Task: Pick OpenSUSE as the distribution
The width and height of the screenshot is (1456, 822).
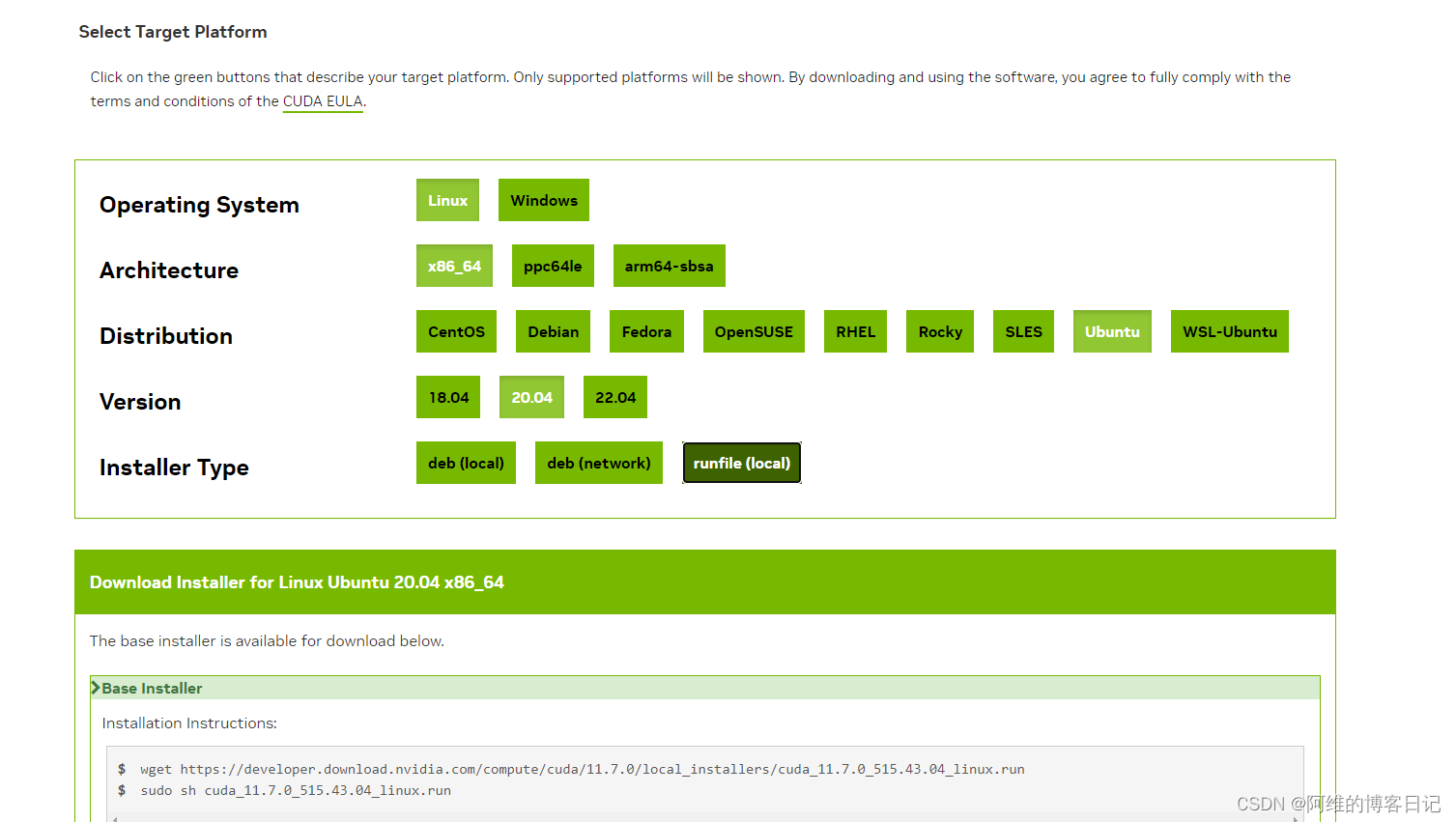Action: coord(754,331)
